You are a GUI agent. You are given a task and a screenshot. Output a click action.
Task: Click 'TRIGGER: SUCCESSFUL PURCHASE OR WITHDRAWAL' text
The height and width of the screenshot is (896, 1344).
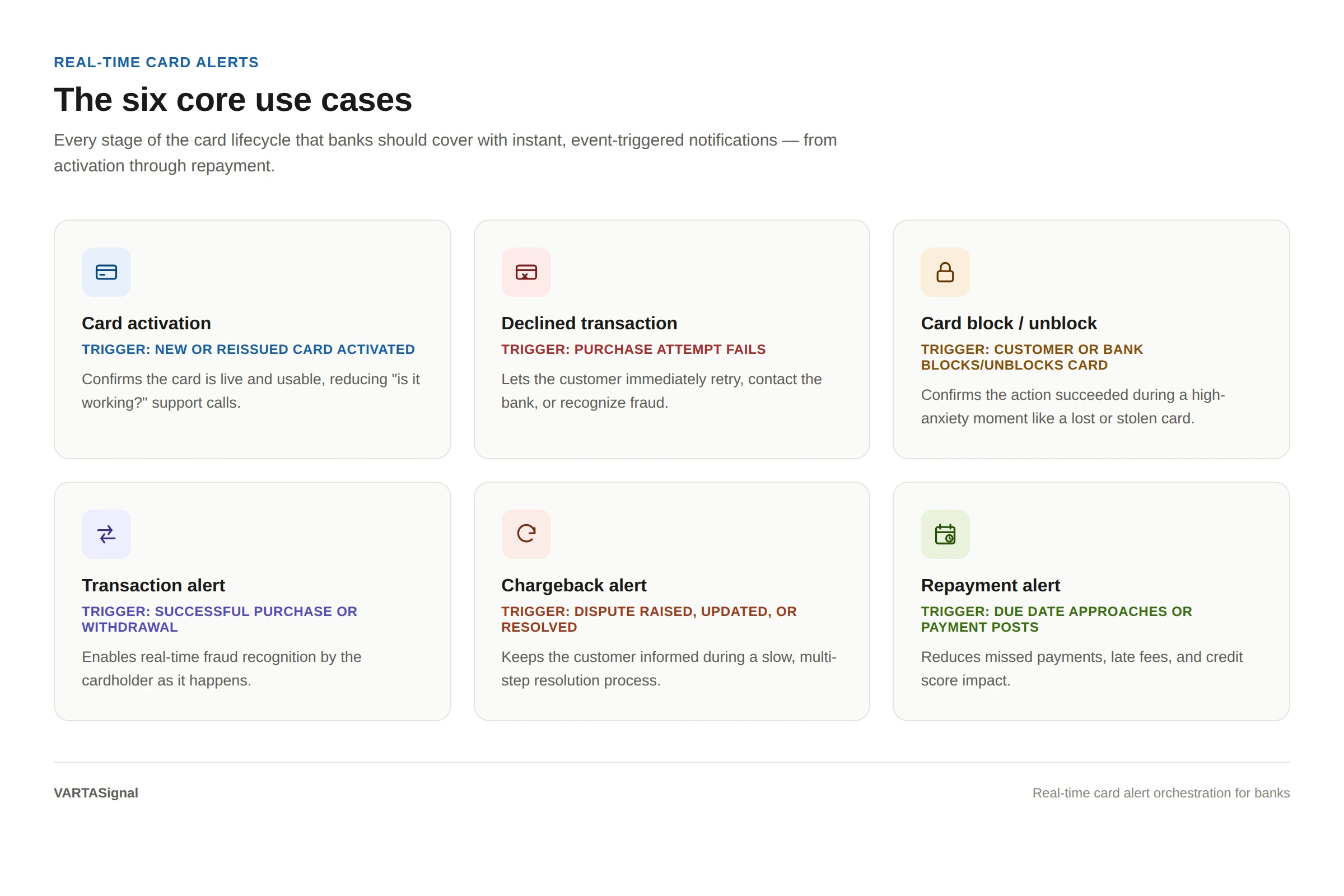(x=220, y=619)
